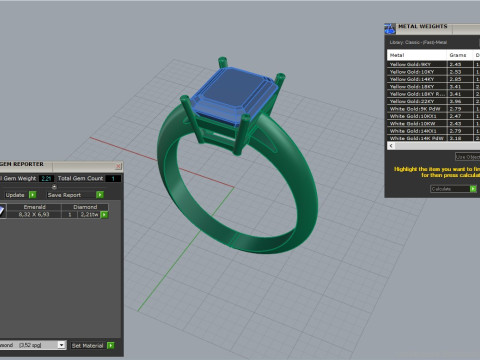Select the Yellow Gold 14KY row
480x360 pixels.
click(433, 79)
